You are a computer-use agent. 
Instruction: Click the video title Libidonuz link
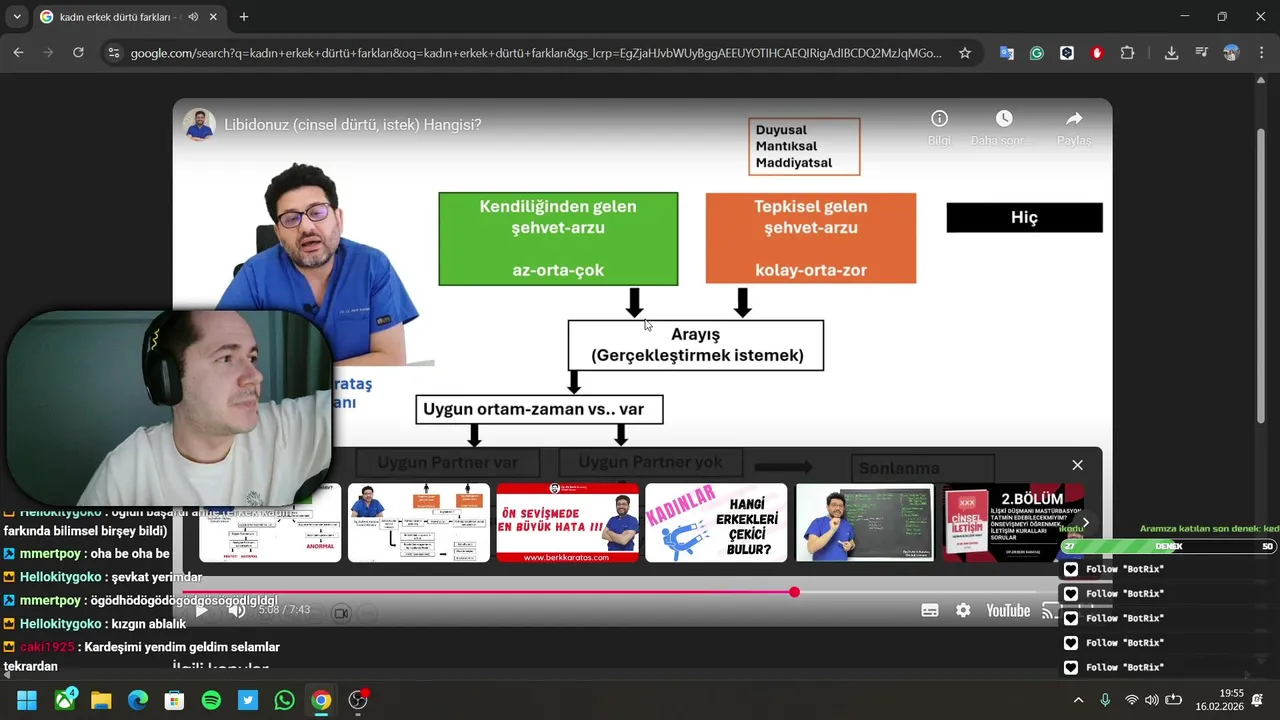pyautogui.click(x=352, y=125)
